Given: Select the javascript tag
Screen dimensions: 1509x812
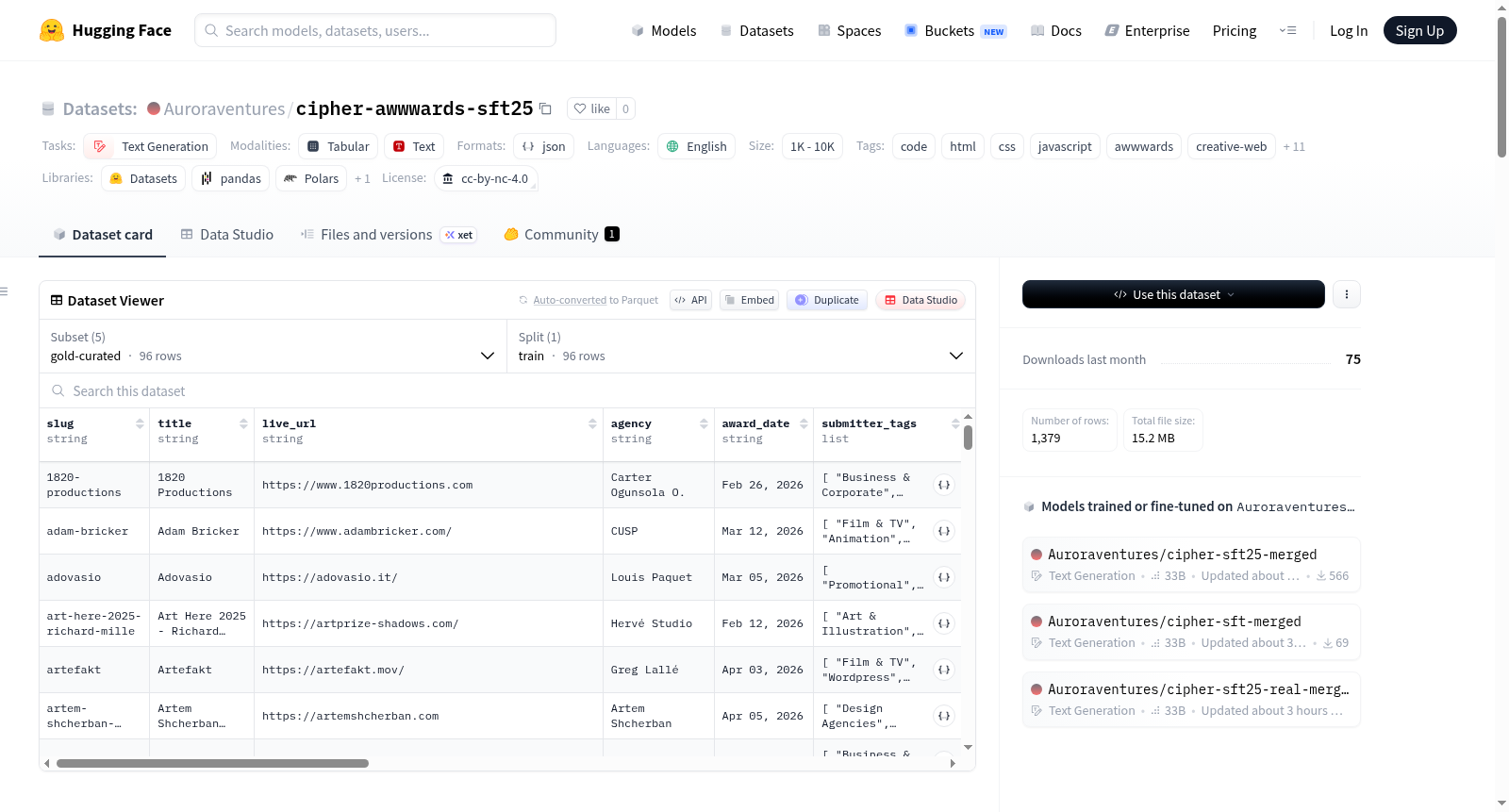Looking at the screenshot, I should pyautogui.click(x=1065, y=146).
